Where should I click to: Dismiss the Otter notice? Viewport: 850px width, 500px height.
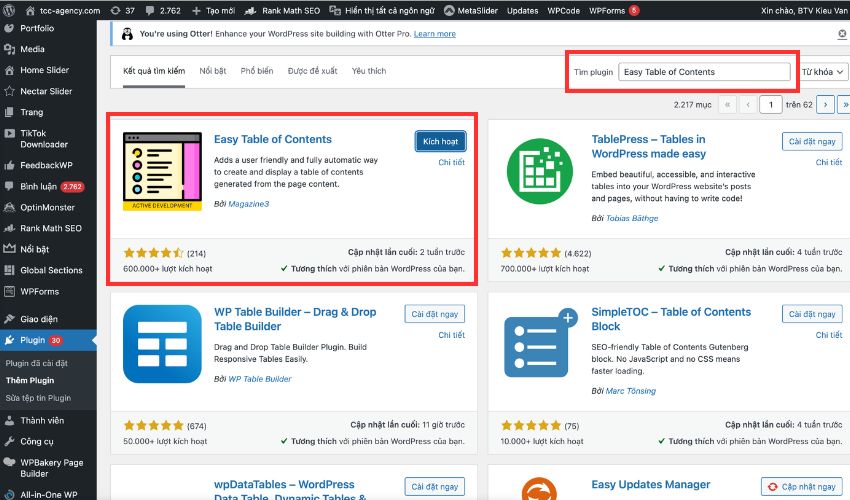coord(842,34)
